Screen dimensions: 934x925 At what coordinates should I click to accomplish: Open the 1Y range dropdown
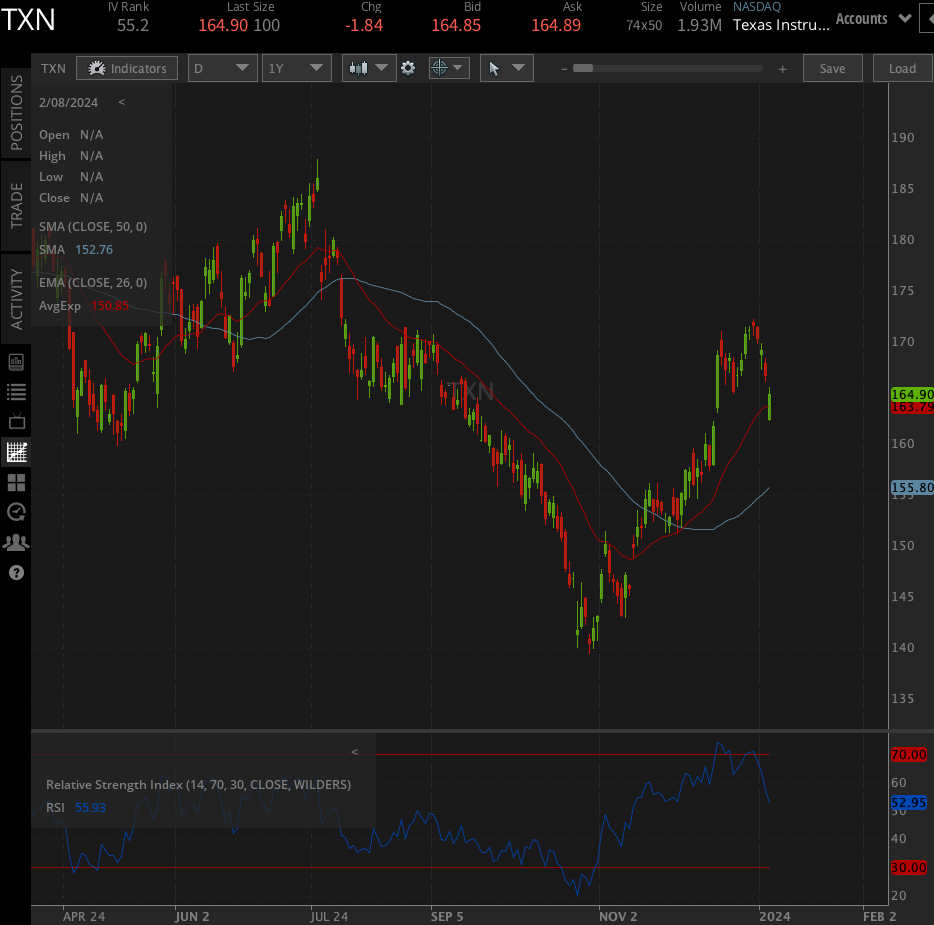click(296, 68)
